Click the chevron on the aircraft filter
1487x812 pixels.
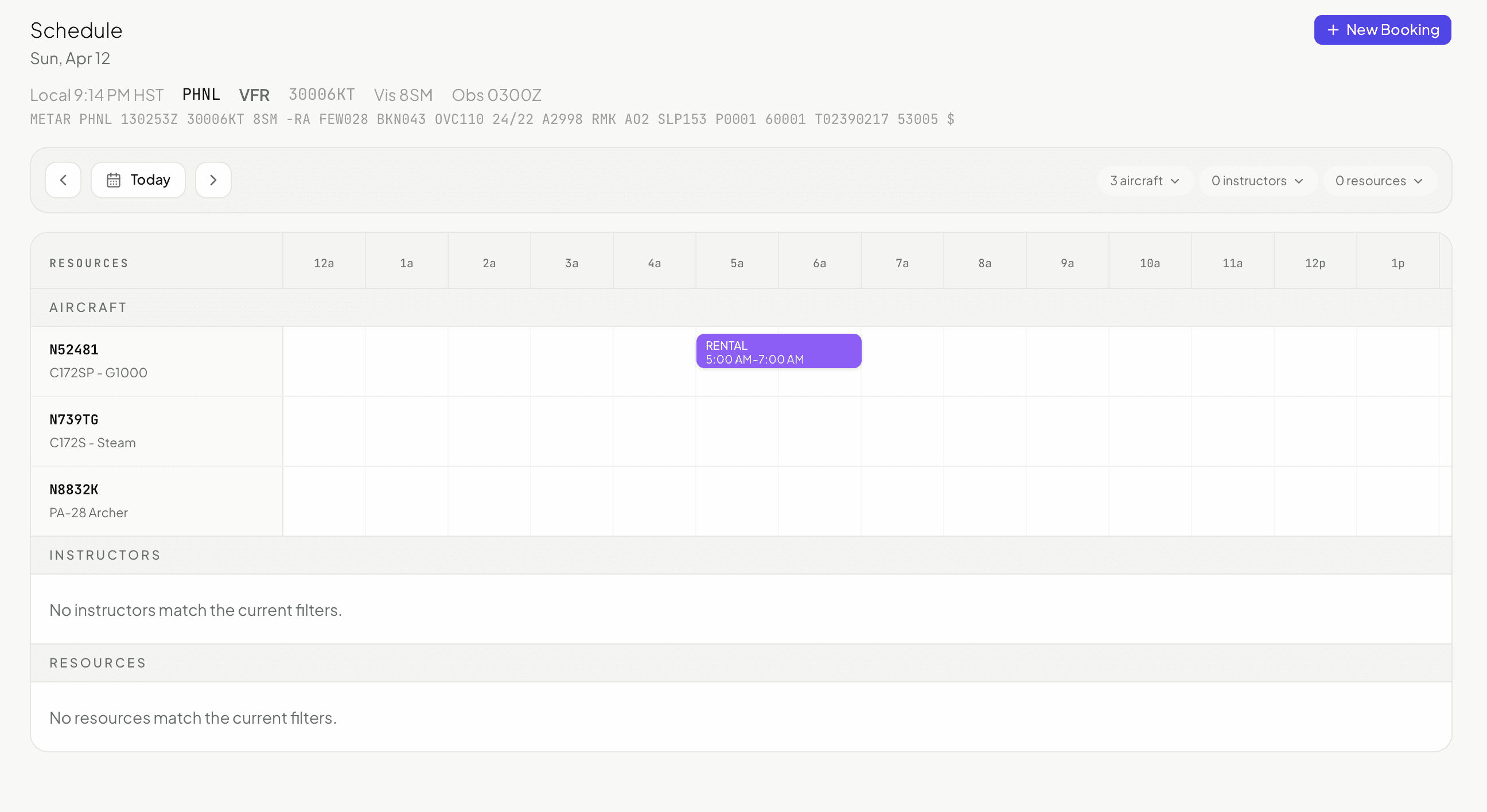point(1176,181)
